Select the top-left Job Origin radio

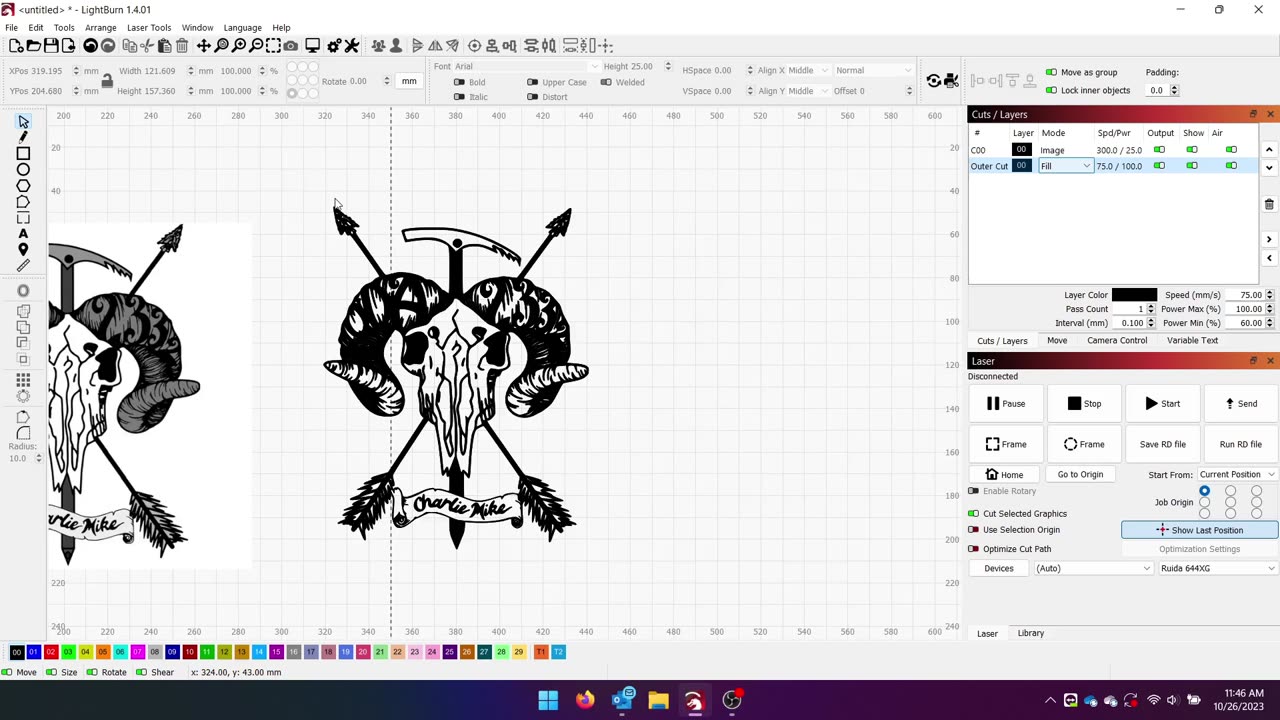(1204, 491)
